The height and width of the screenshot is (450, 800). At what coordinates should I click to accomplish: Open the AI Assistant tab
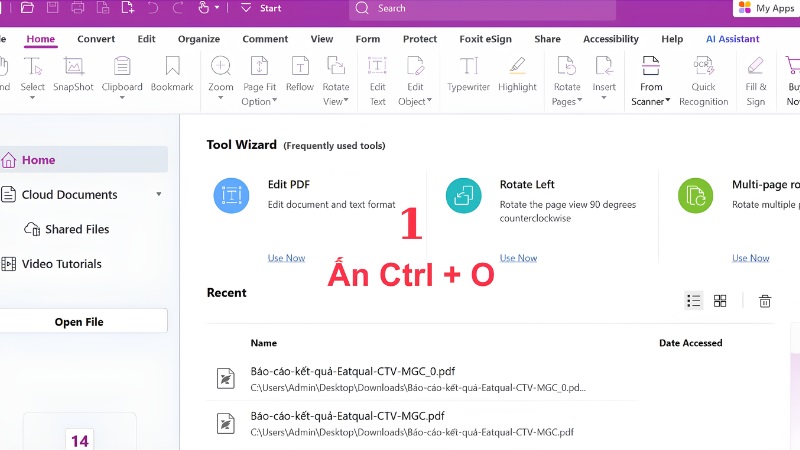[x=733, y=39]
